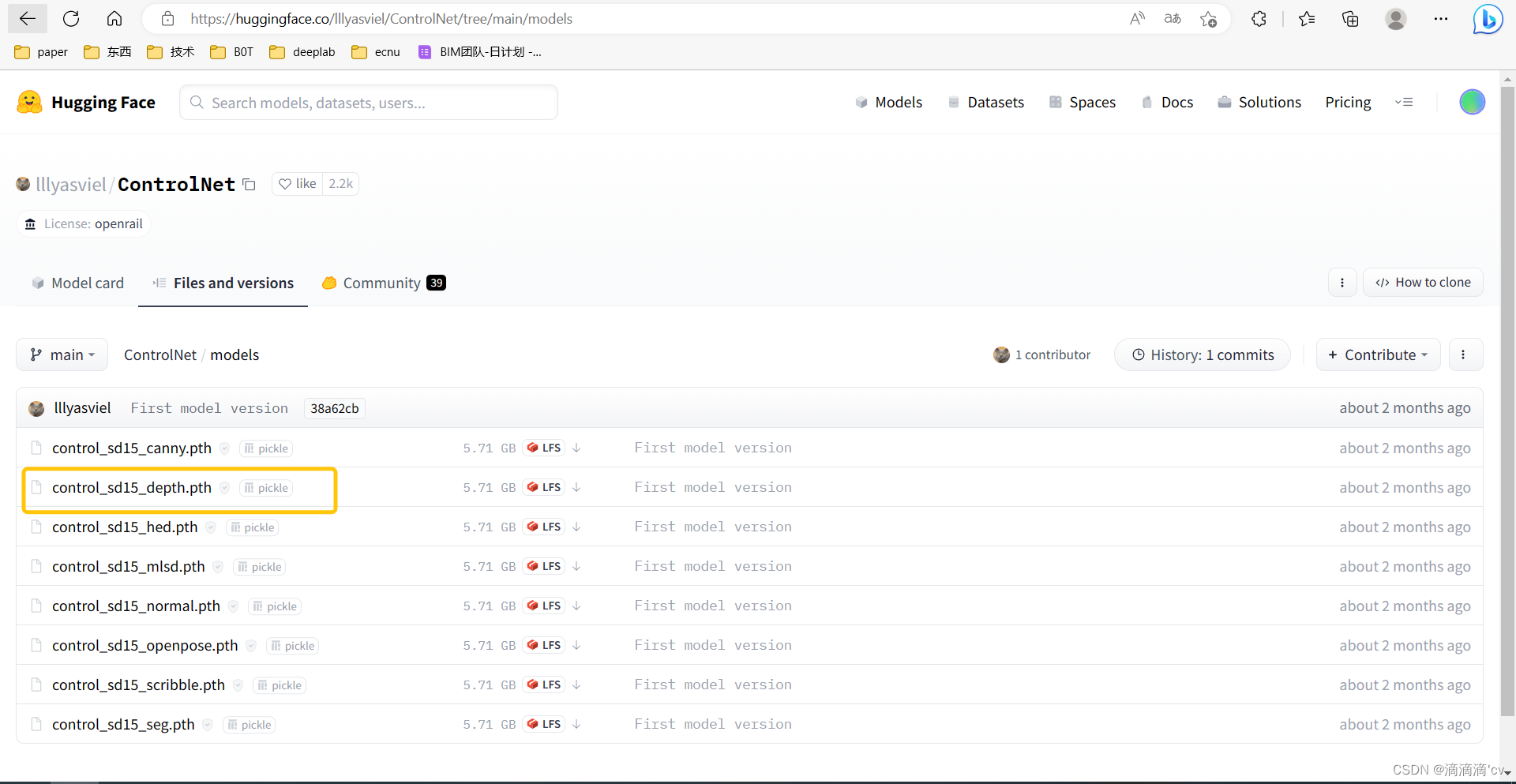Open the favorites list icon

coord(1307,19)
